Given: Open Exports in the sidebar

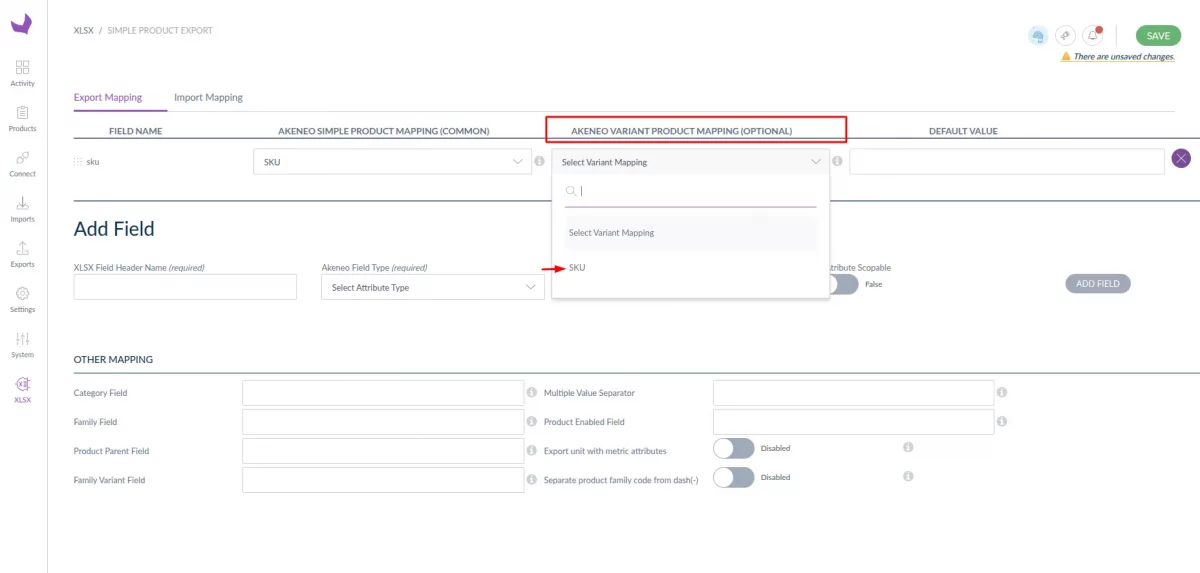Looking at the screenshot, I should (22, 254).
